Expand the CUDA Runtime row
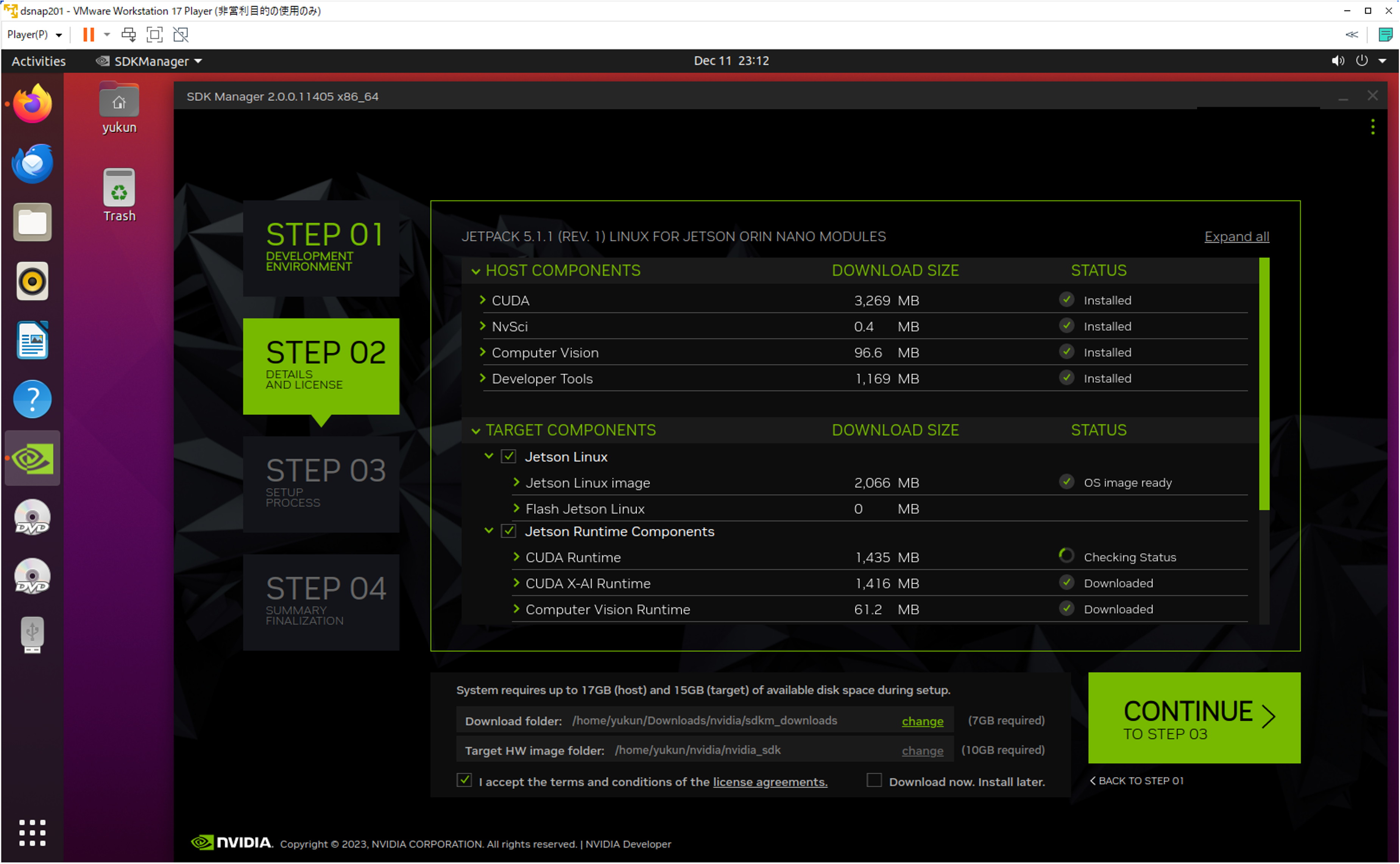This screenshot has height=864, width=1400. pos(516,557)
